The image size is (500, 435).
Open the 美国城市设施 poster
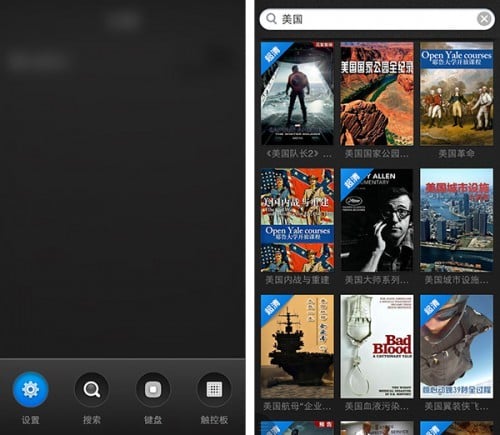[x=457, y=220]
